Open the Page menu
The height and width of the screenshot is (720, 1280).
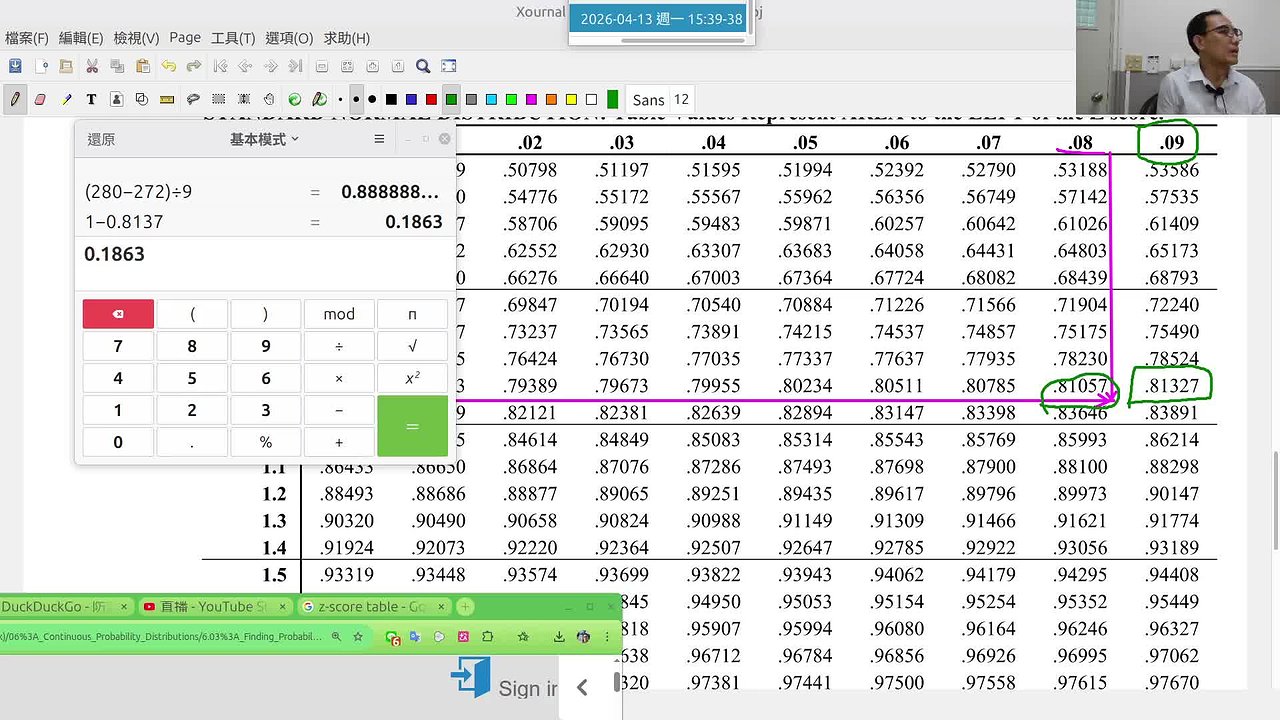click(x=185, y=37)
